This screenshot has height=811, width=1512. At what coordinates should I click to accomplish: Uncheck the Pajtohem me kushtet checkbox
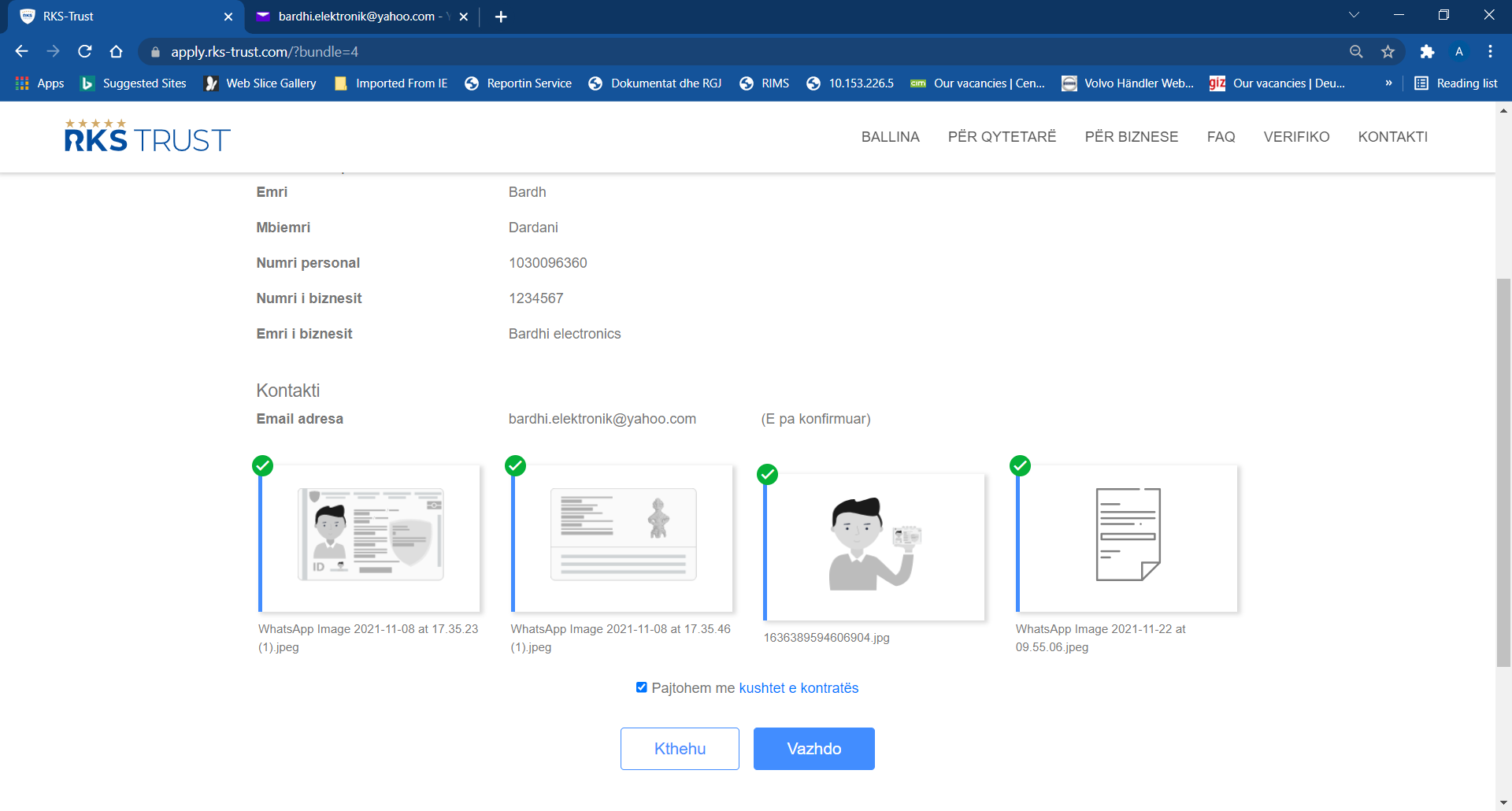point(642,687)
